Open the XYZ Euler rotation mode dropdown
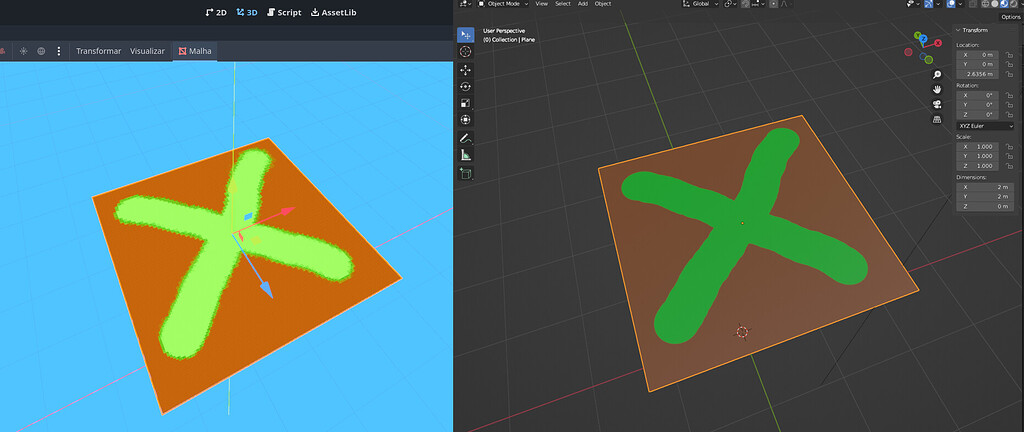This screenshot has height=432, width=1024. [985, 125]
